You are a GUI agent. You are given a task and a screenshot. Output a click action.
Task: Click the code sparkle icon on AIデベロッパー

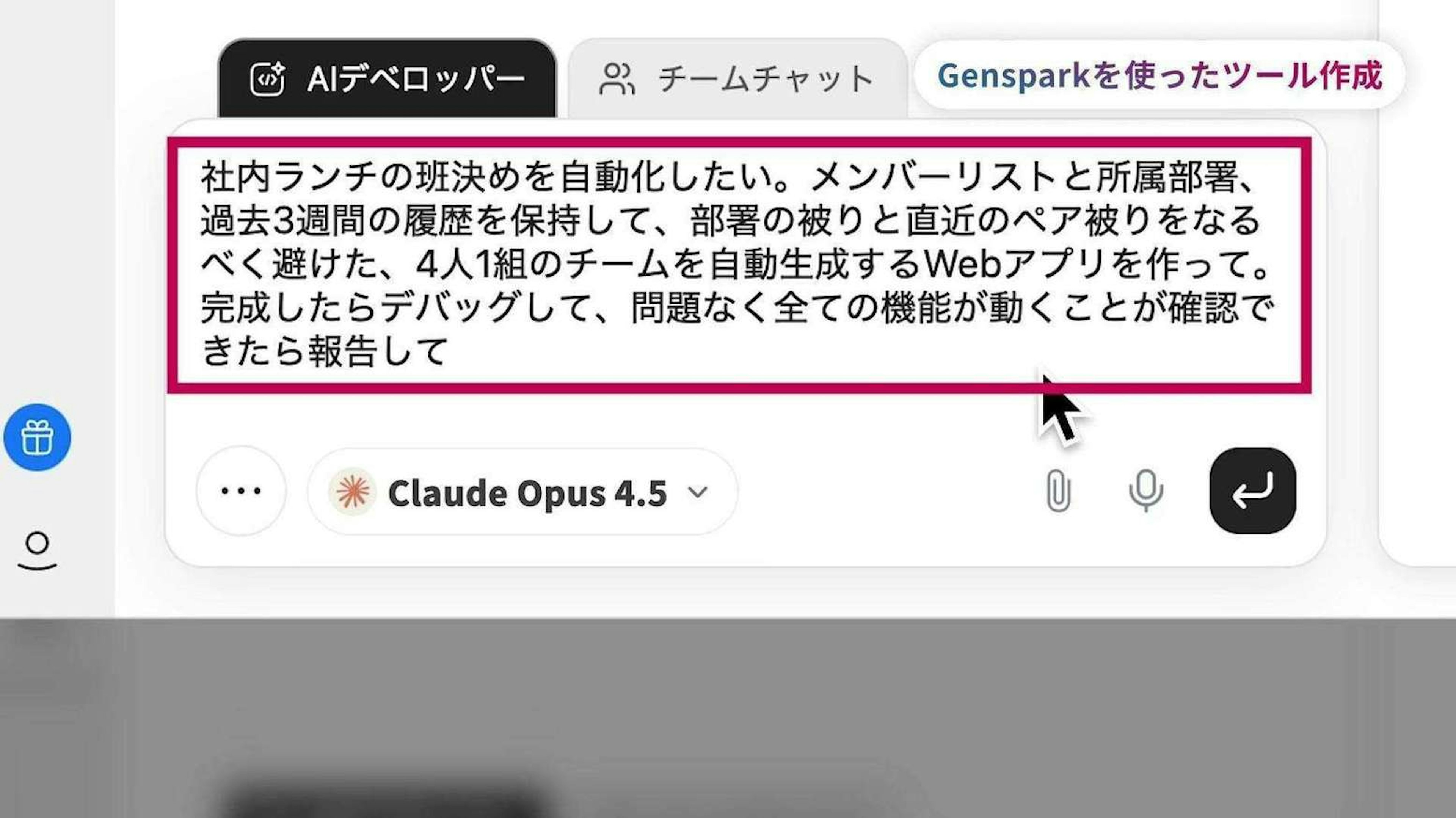coord(267,78)
